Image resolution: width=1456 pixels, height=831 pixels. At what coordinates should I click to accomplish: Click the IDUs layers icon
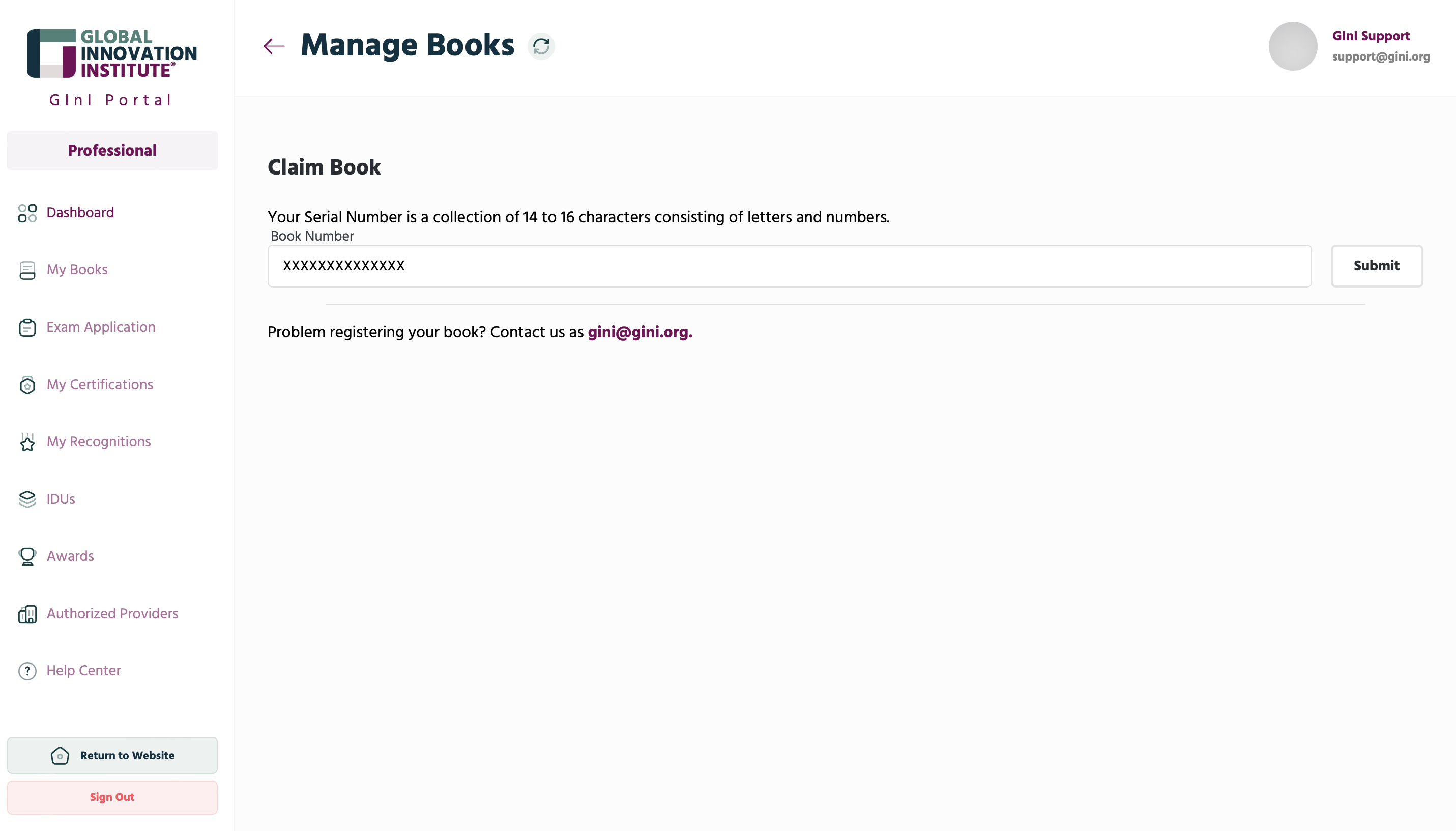point(27,499)
